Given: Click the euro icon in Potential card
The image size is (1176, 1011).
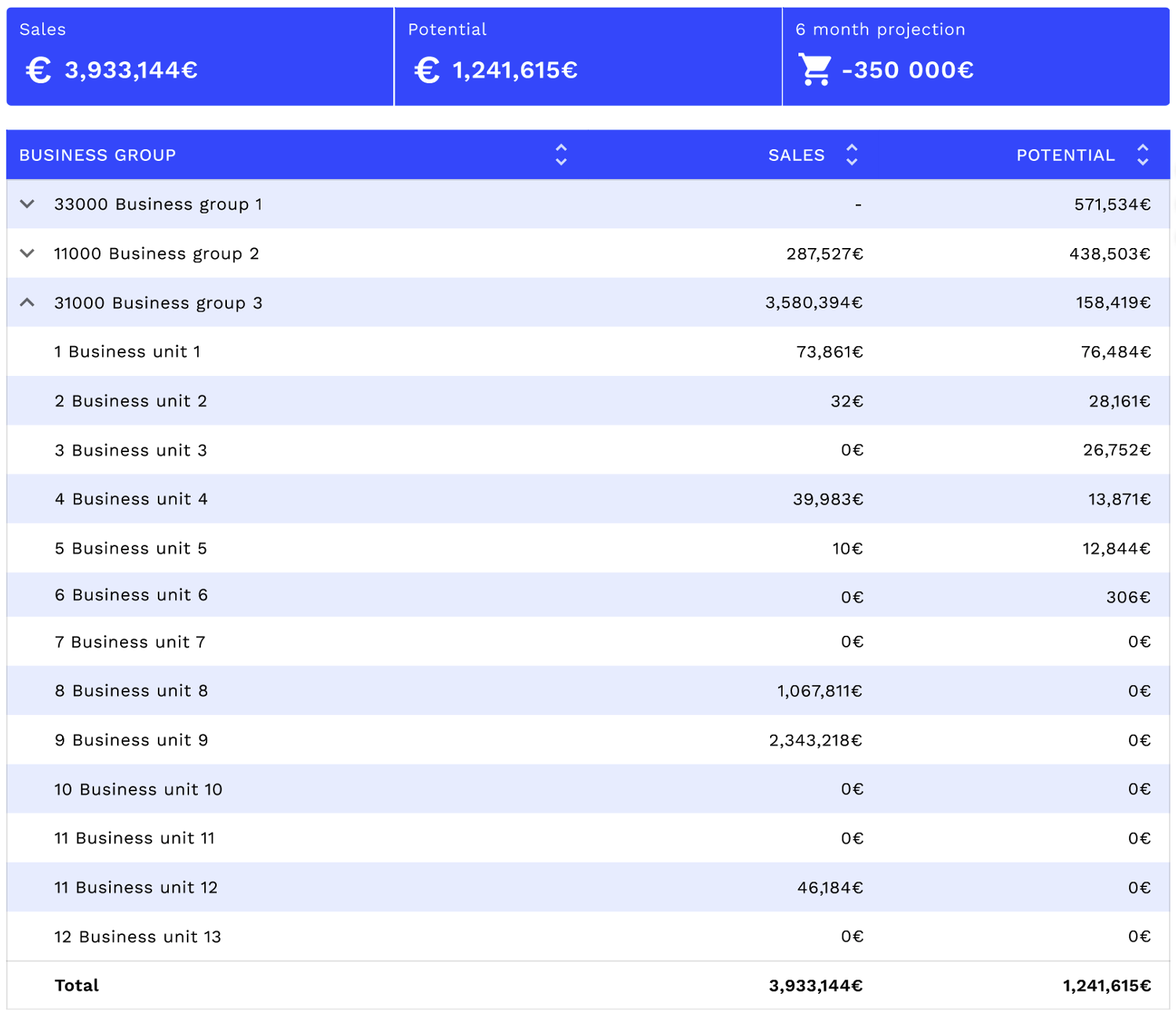Looking at the screenshot, I should [x=426, y=71].
